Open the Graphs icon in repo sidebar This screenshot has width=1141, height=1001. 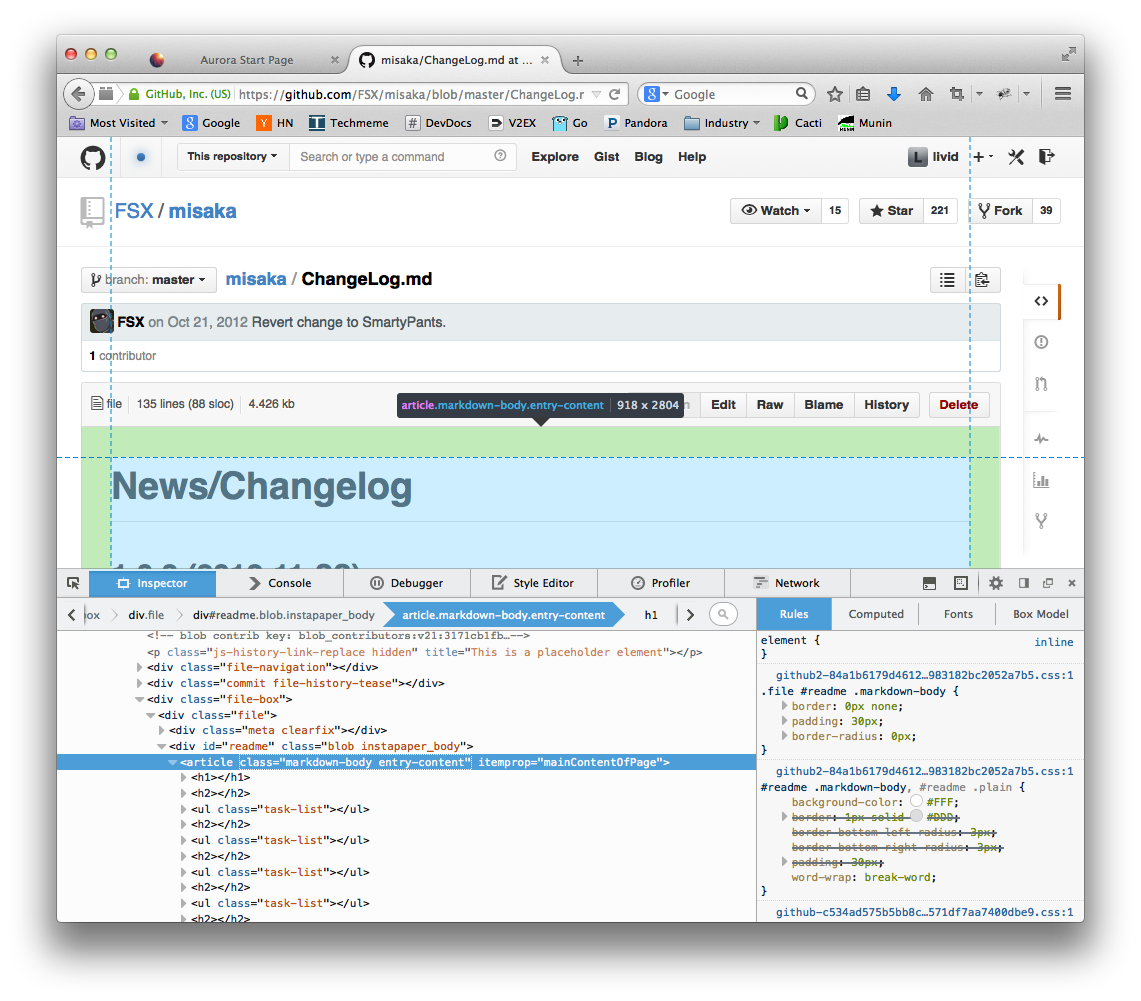point(1041,480)
